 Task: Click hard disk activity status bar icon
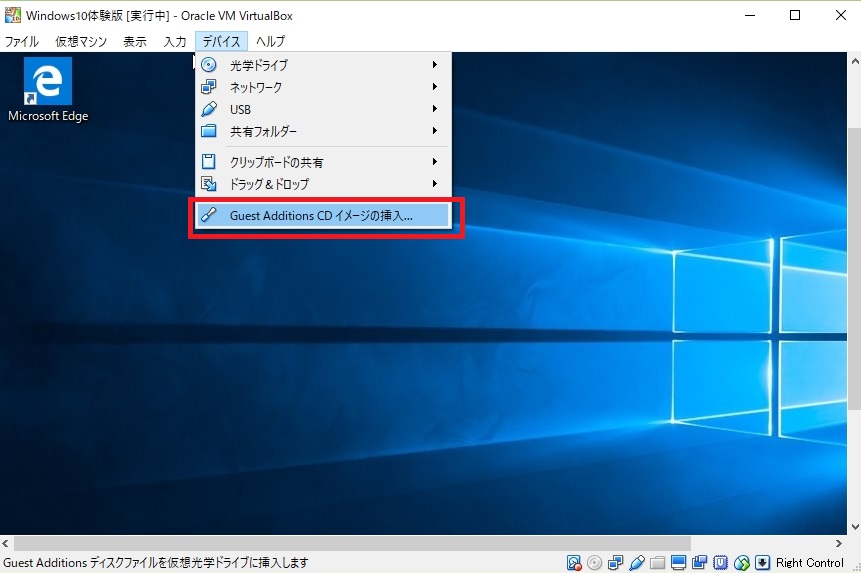[574, 563]
